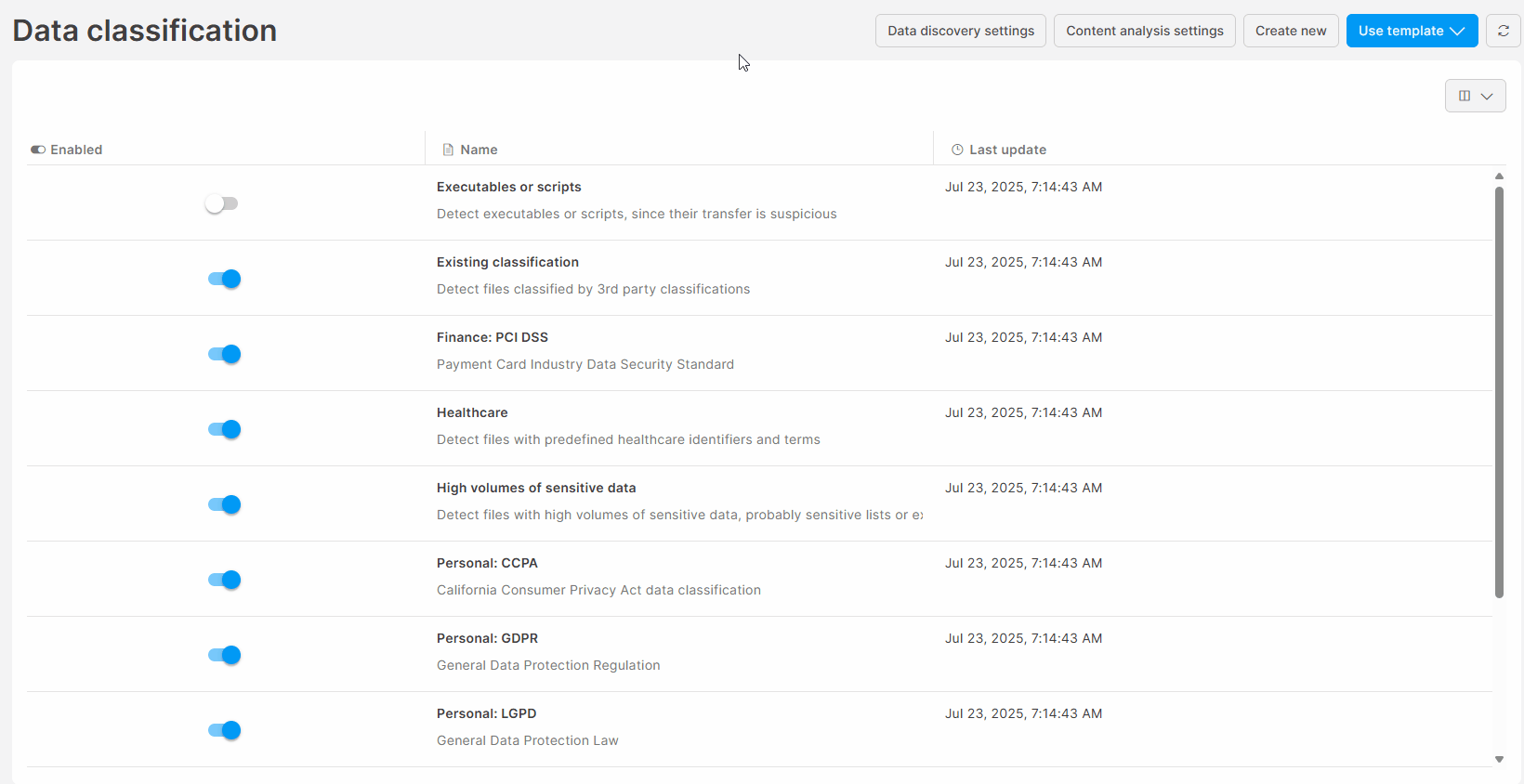Switch off the Personal: CCPA toggle

tap(224, 580)
